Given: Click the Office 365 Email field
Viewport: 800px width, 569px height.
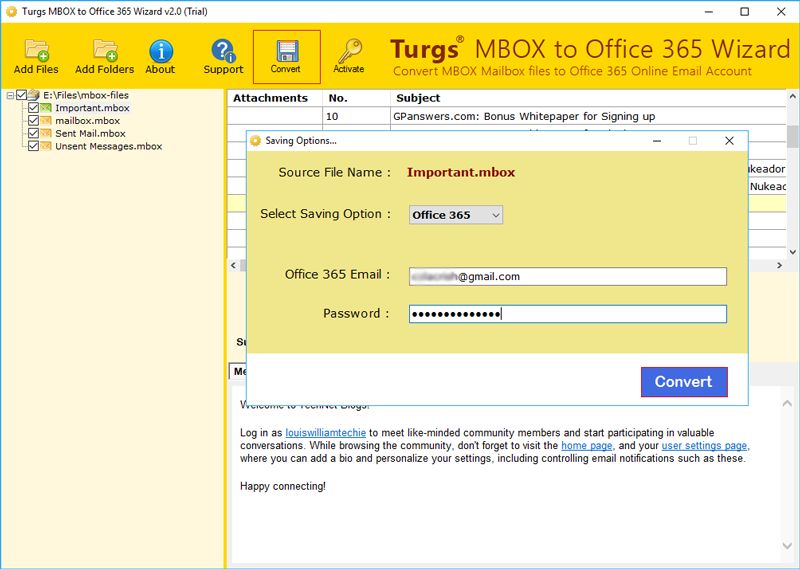Looking at the screenshot, I should coord(567,277).
